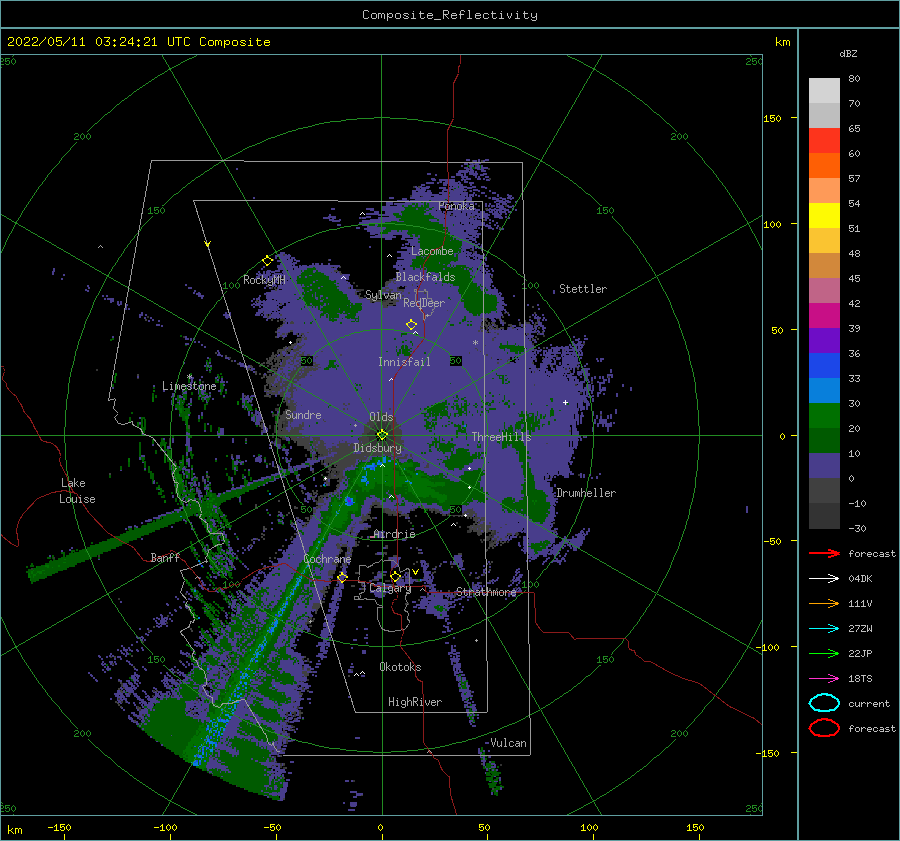
Task: Pick the cyan 27ZW arrow in the legend
Action: pos(824,629)
